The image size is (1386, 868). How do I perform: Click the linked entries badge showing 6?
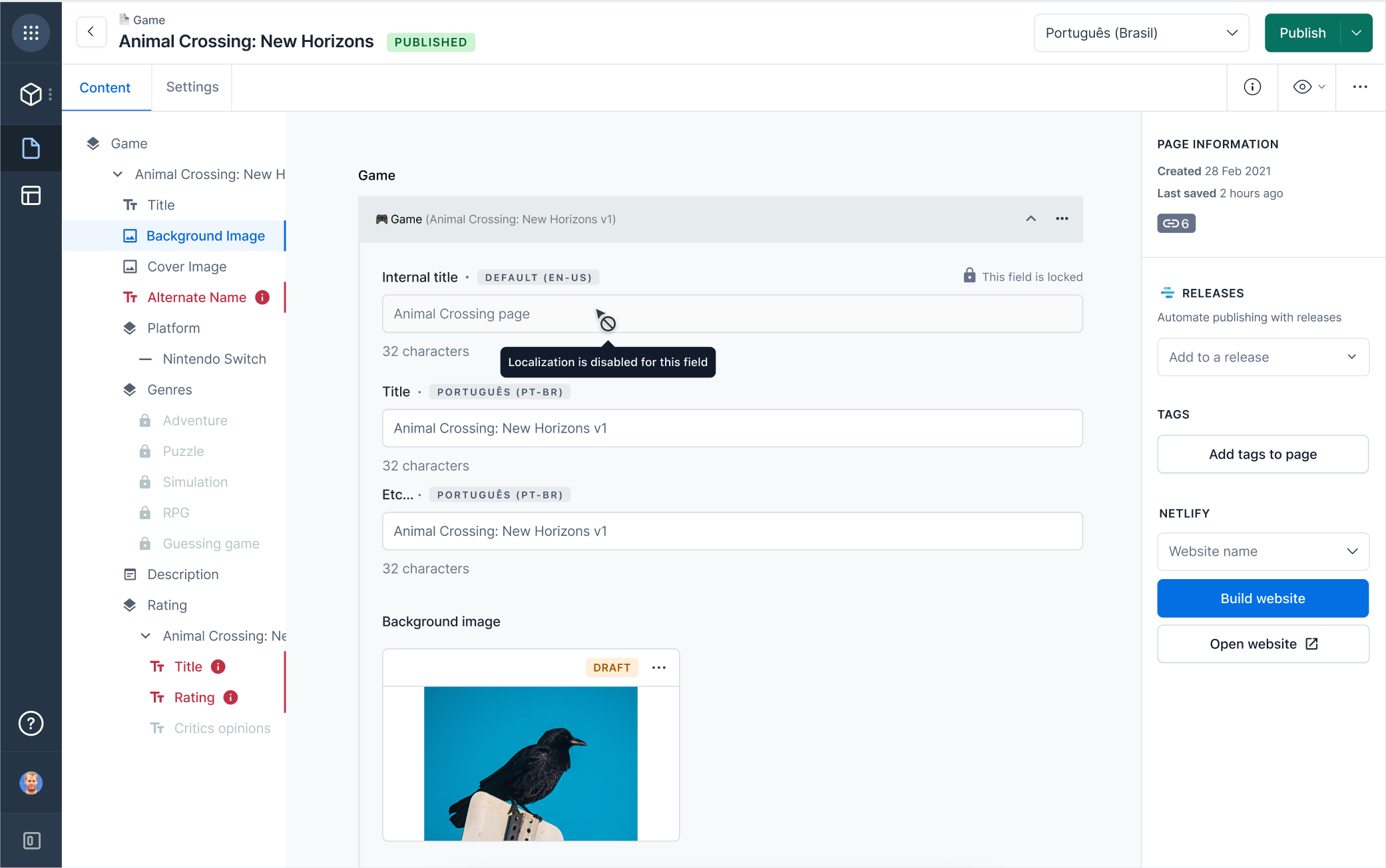tap(1176, 223)
